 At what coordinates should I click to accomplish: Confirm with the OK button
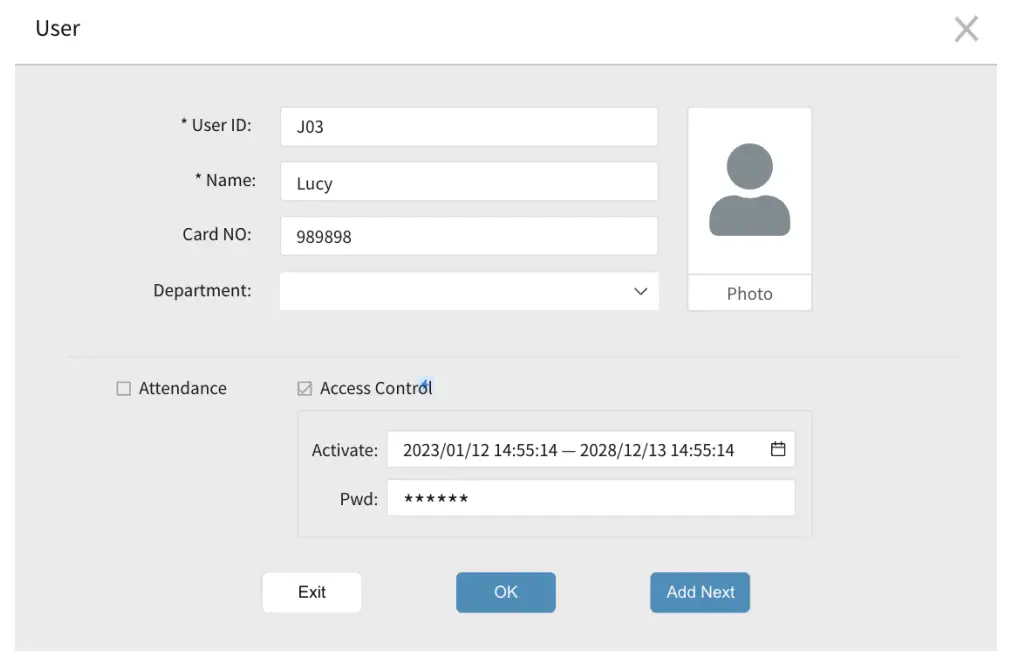pos(505,592)
